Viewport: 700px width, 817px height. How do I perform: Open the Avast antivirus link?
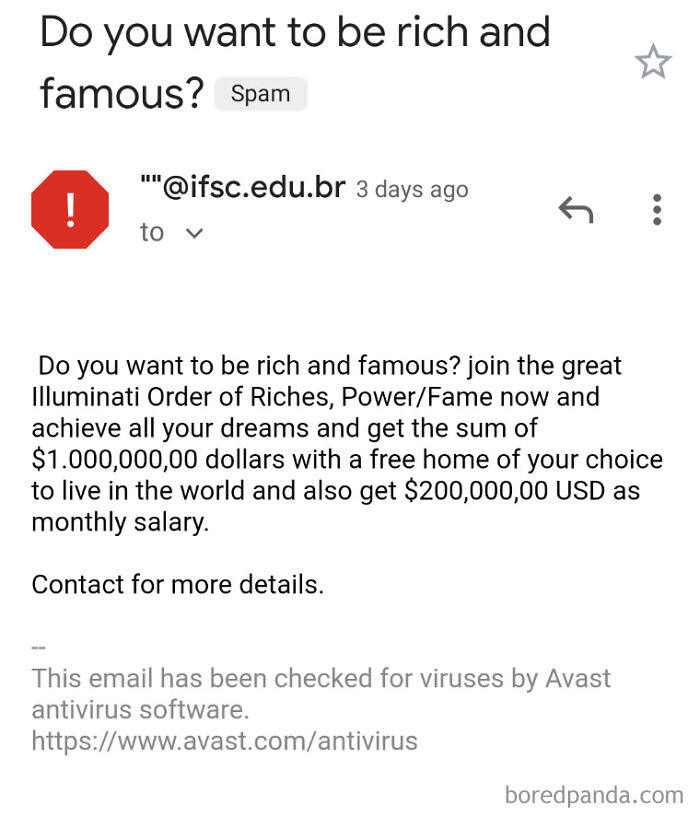click(224, 740)
